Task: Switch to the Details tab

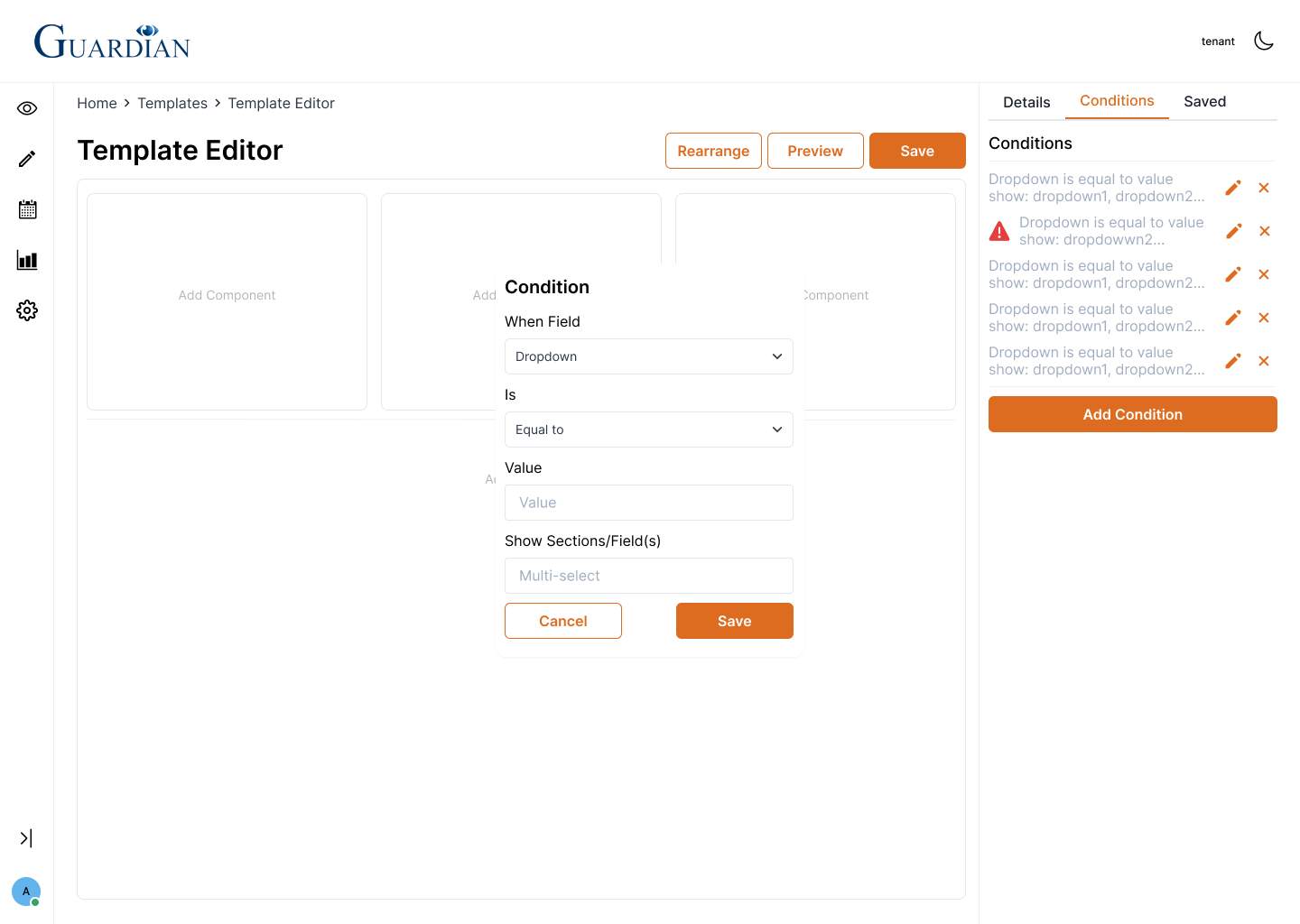Action: point(1026,102)
